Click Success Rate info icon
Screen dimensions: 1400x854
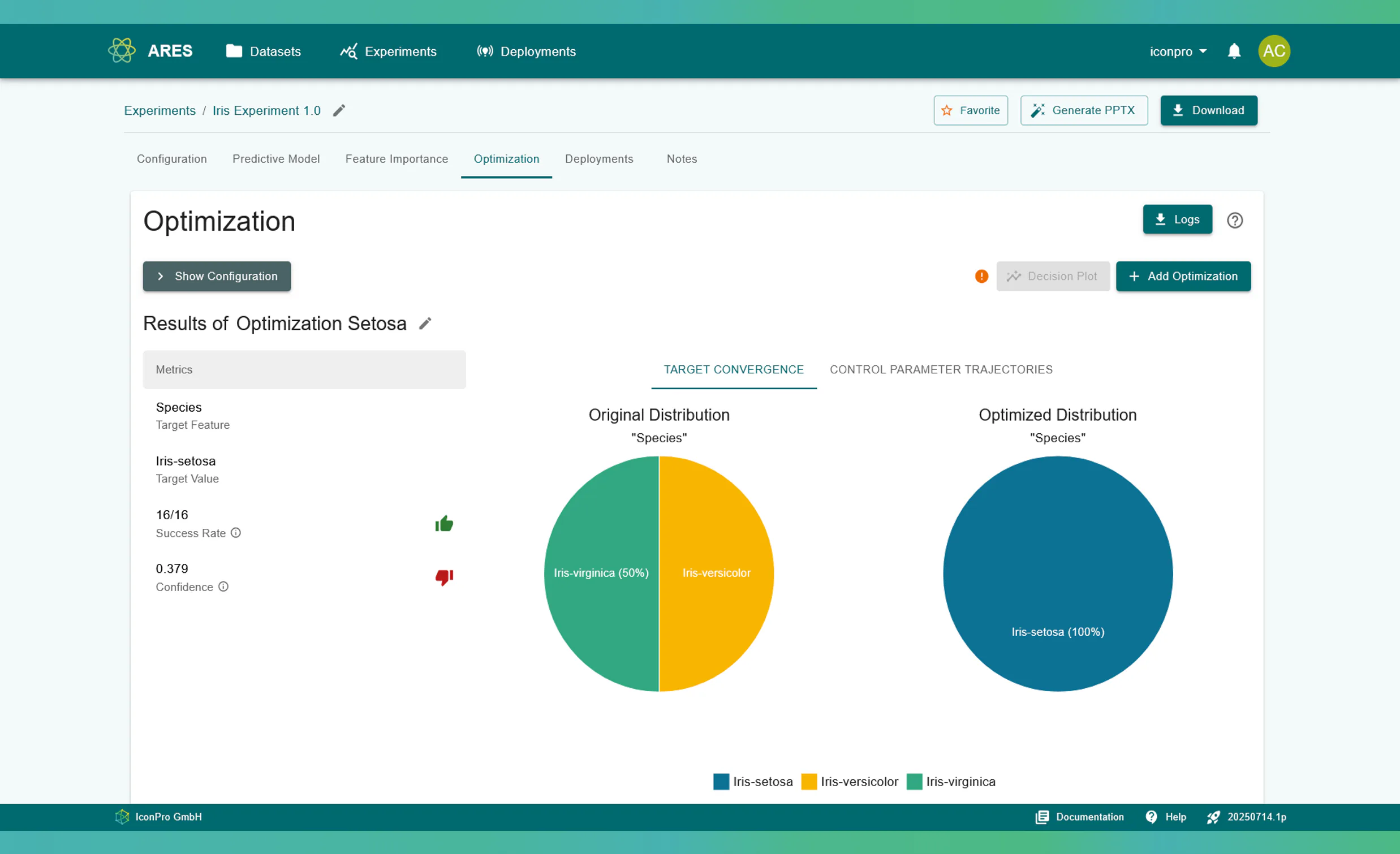pos(236,533)
